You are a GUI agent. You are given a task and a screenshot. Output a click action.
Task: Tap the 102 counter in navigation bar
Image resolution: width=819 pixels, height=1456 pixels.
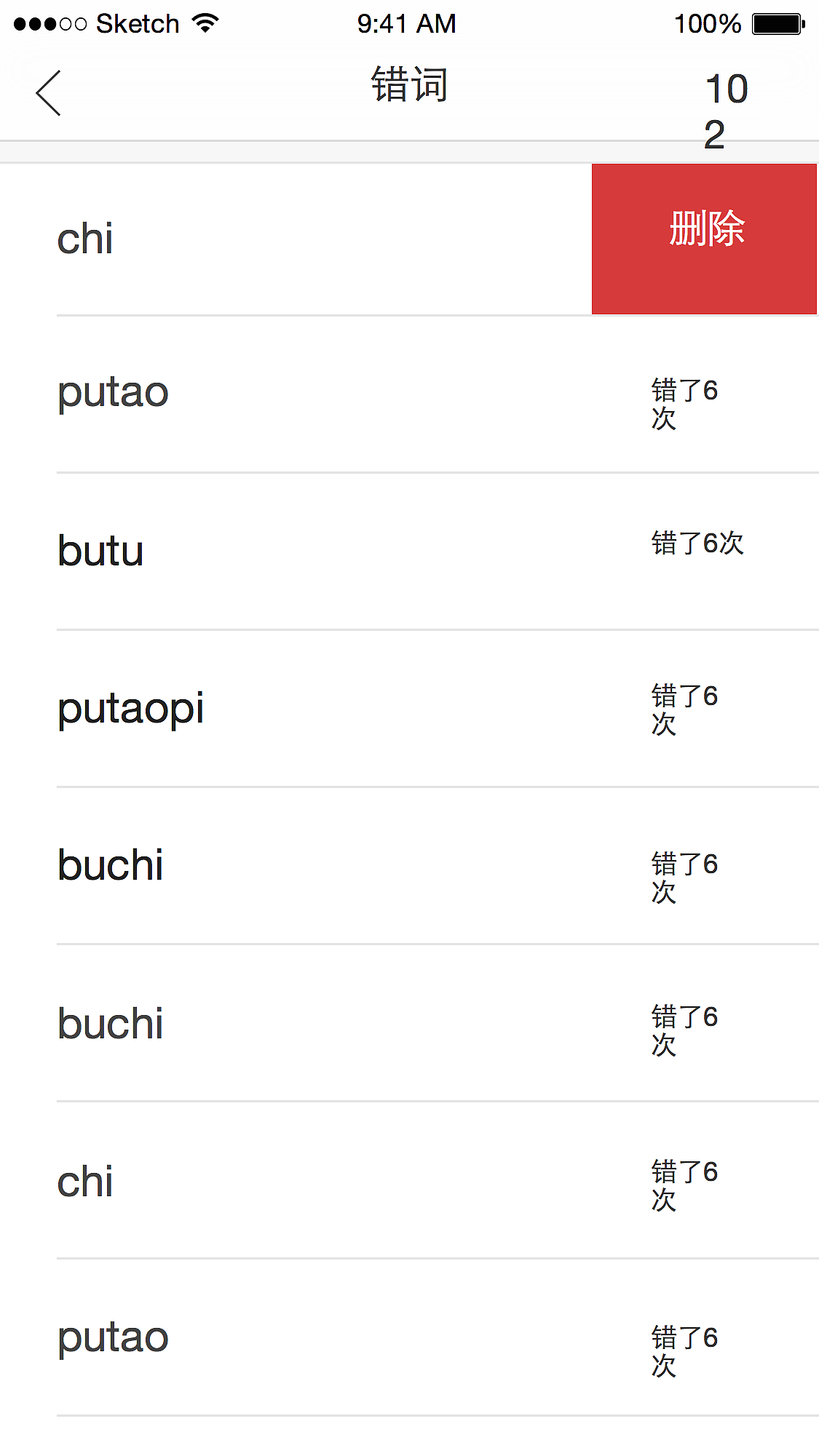pos(725,111)
